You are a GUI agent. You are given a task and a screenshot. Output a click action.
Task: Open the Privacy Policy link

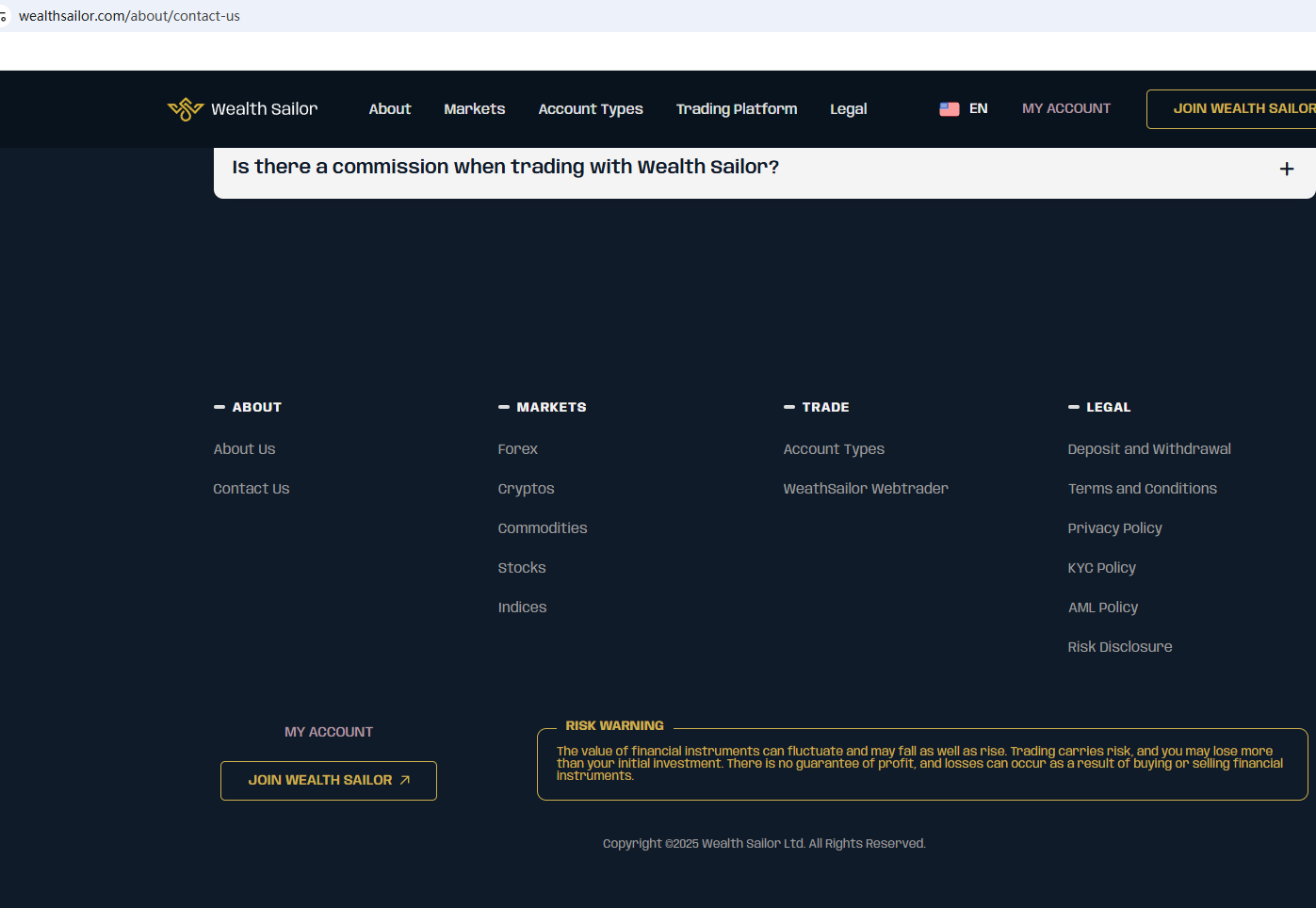pos(1115,528)
